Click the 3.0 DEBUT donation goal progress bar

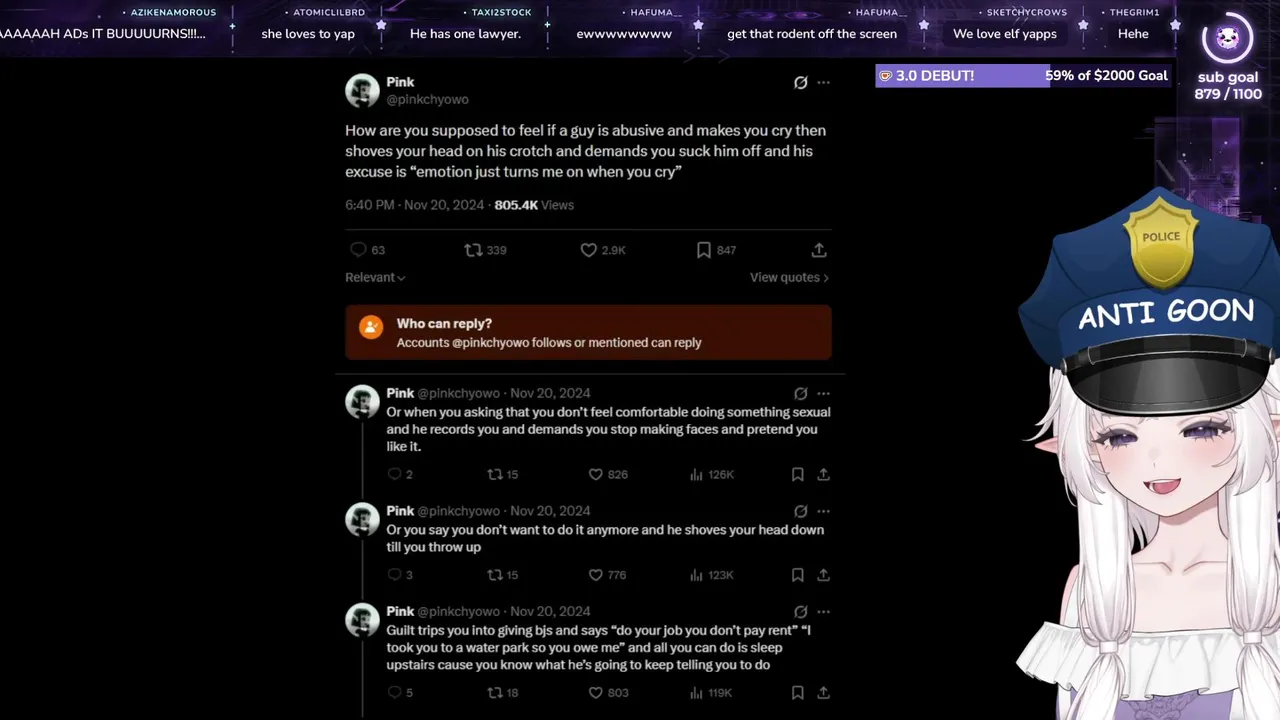click(x=1022, y=76)
